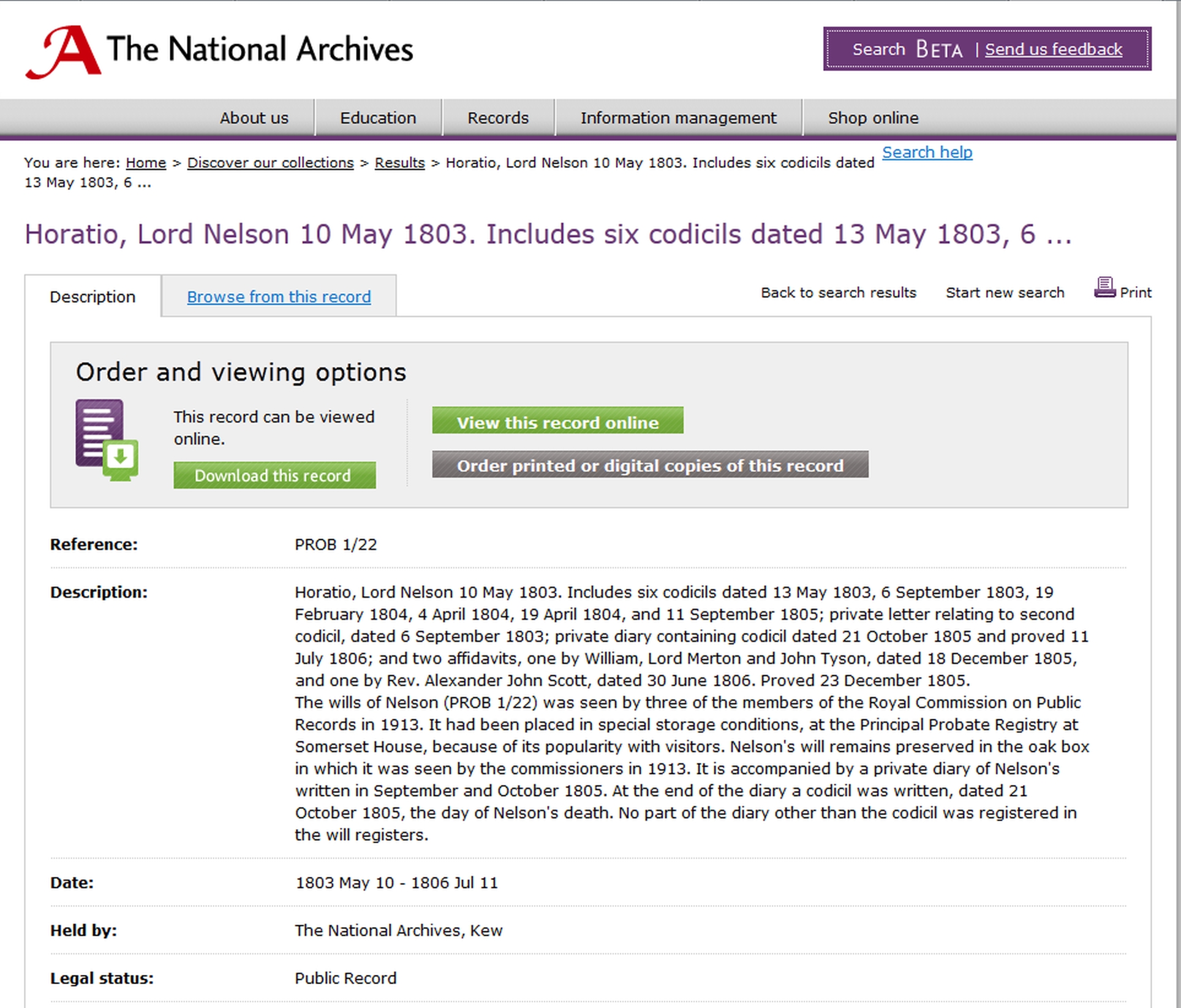Click the Reference: field label
Screen dimensions: 1181x1008
pos(94,544)
